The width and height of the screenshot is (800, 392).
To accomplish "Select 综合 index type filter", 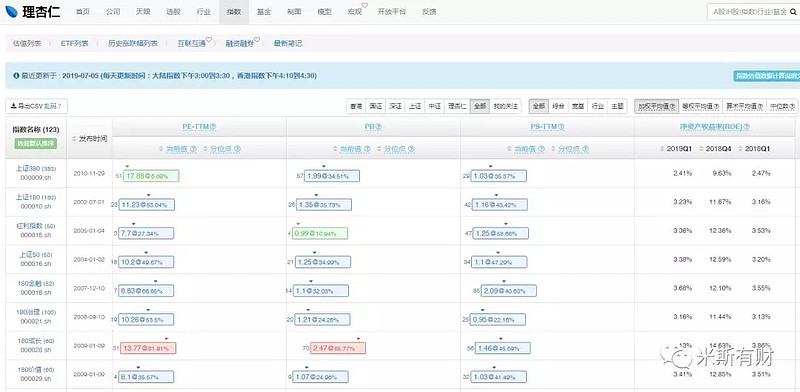I will pos(558,106).
